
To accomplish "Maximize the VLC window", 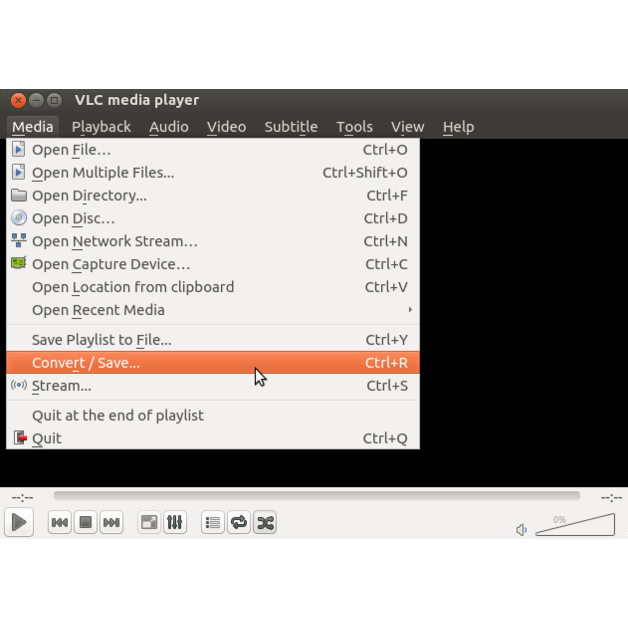I will (54, 100).
